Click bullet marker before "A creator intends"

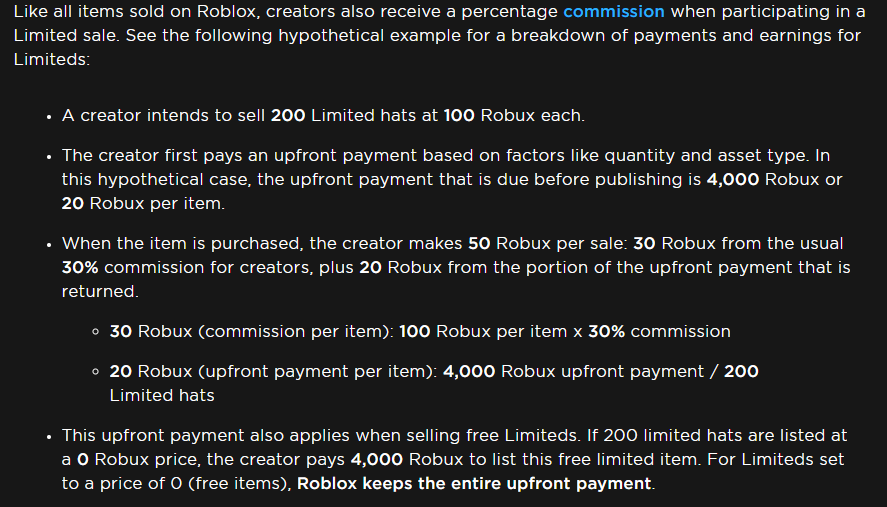click(x=49, y=117)
